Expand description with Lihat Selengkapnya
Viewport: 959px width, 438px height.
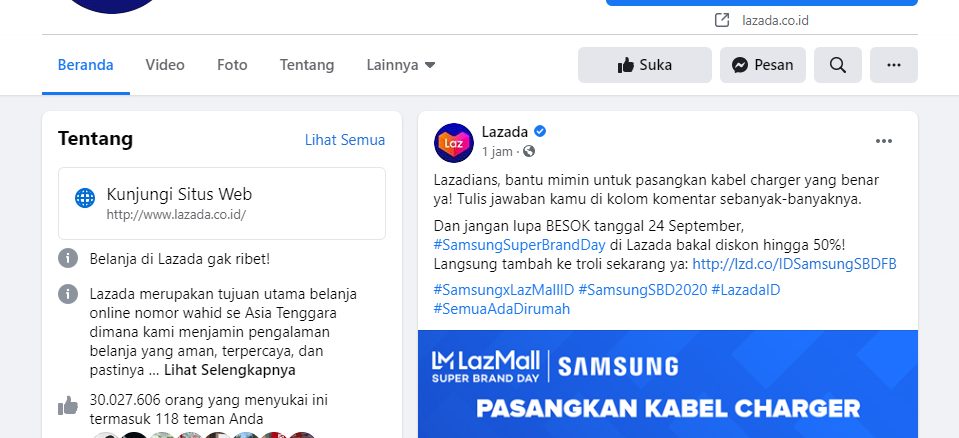pos(230,370)
